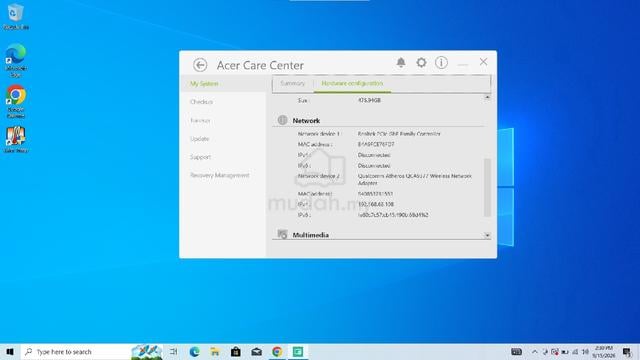640x360 pixels.
Task: Click the Type here to search box
Action: 91,351
